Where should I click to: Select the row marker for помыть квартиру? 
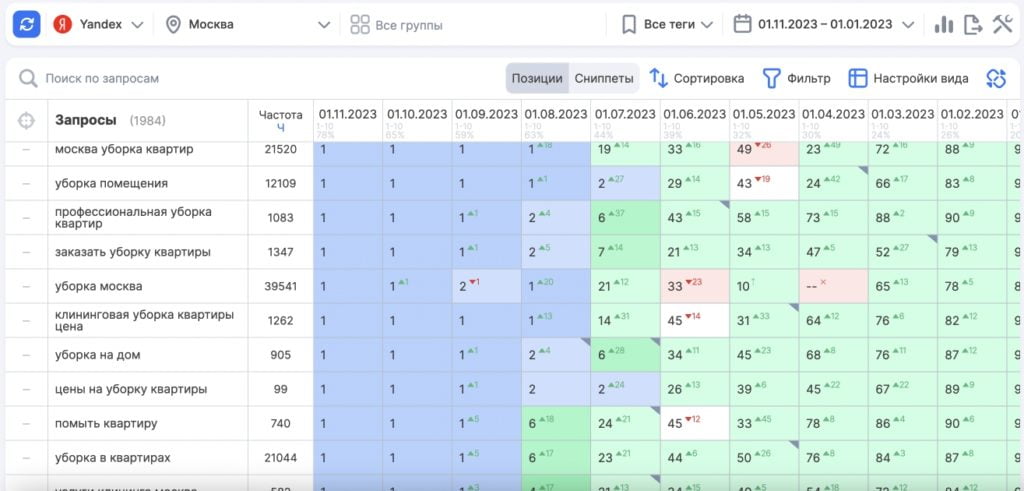pos(26,423)
